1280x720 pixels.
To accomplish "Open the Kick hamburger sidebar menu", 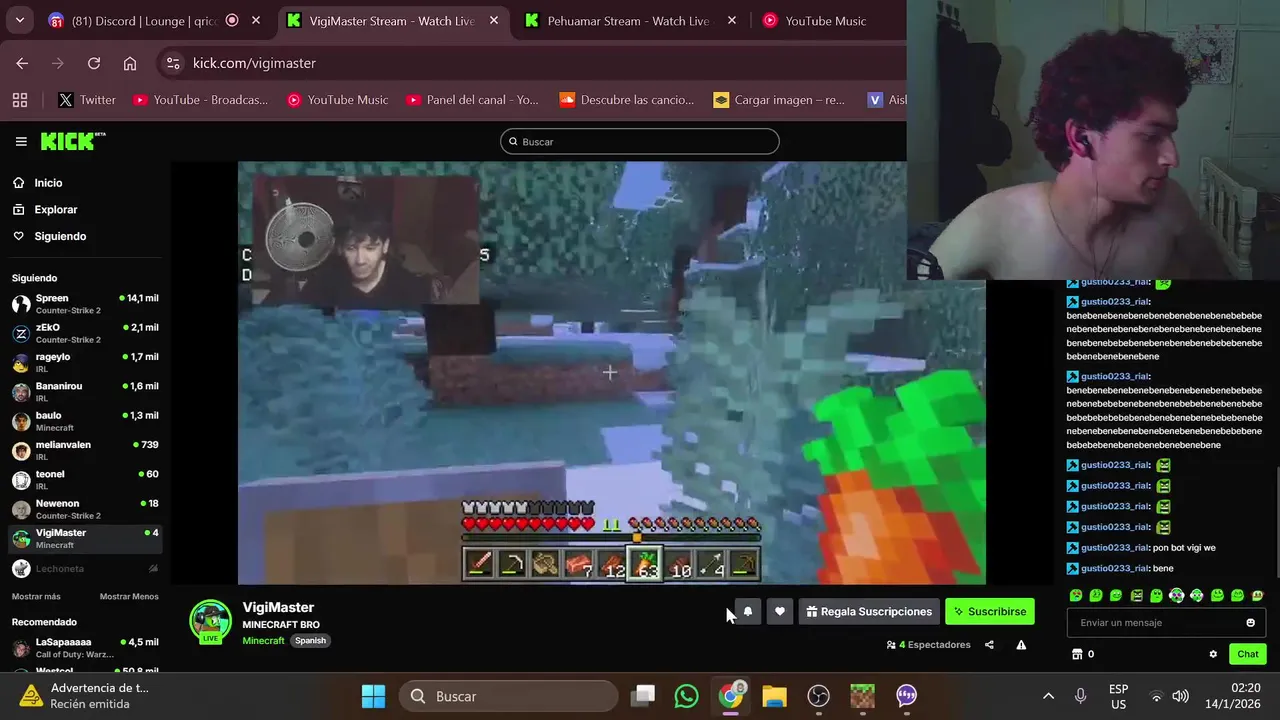I will click(x=21, y=141).
